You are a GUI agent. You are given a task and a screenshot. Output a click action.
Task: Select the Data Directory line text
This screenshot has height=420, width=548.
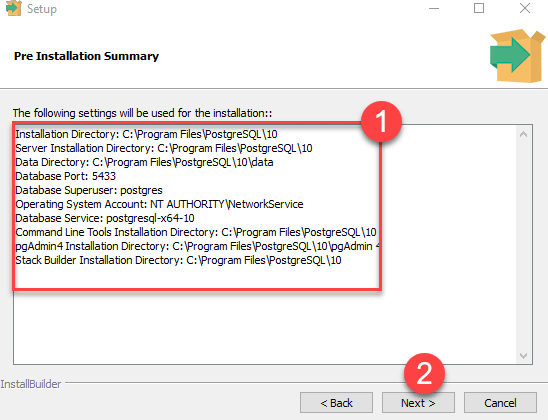144,162
